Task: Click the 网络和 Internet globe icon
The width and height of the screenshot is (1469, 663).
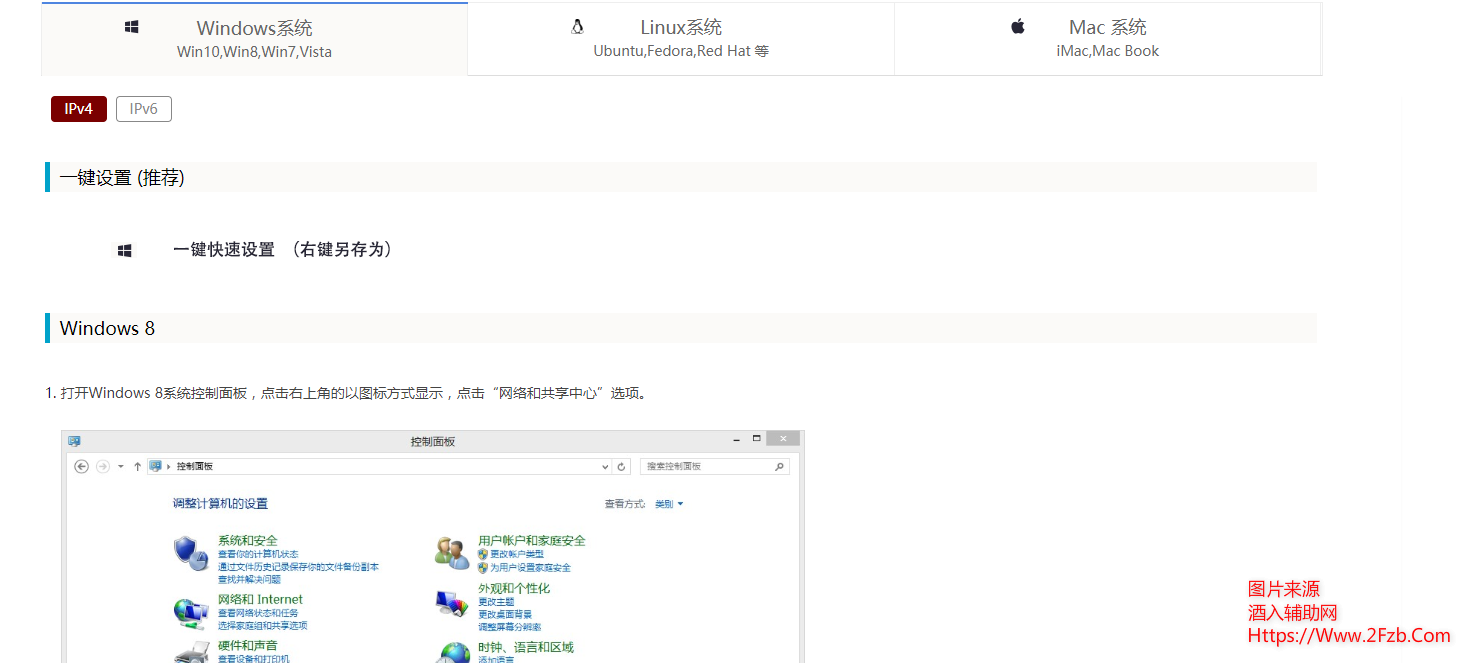Action: click(192, 610)
